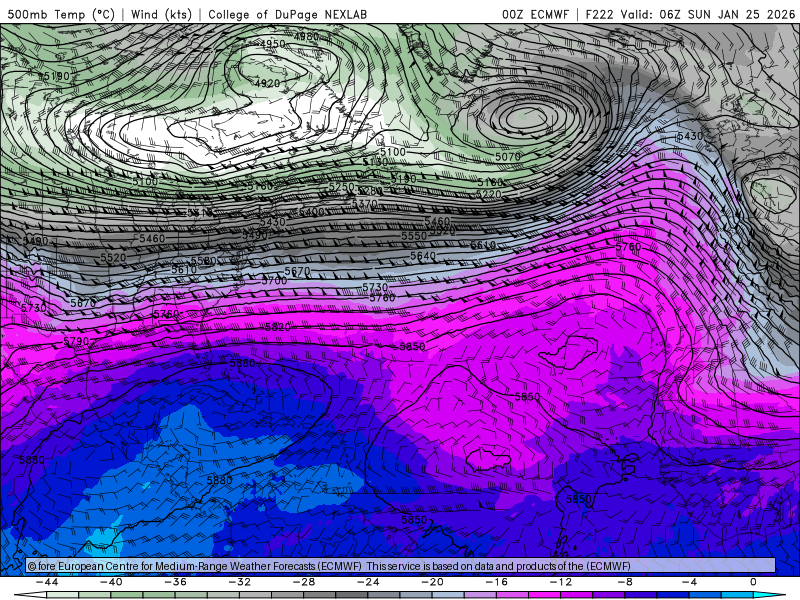Image resolution: width=800 pixels, height=600 pixels.
Task: Click the 5370 contour label
Action: [x=364, y=204]
